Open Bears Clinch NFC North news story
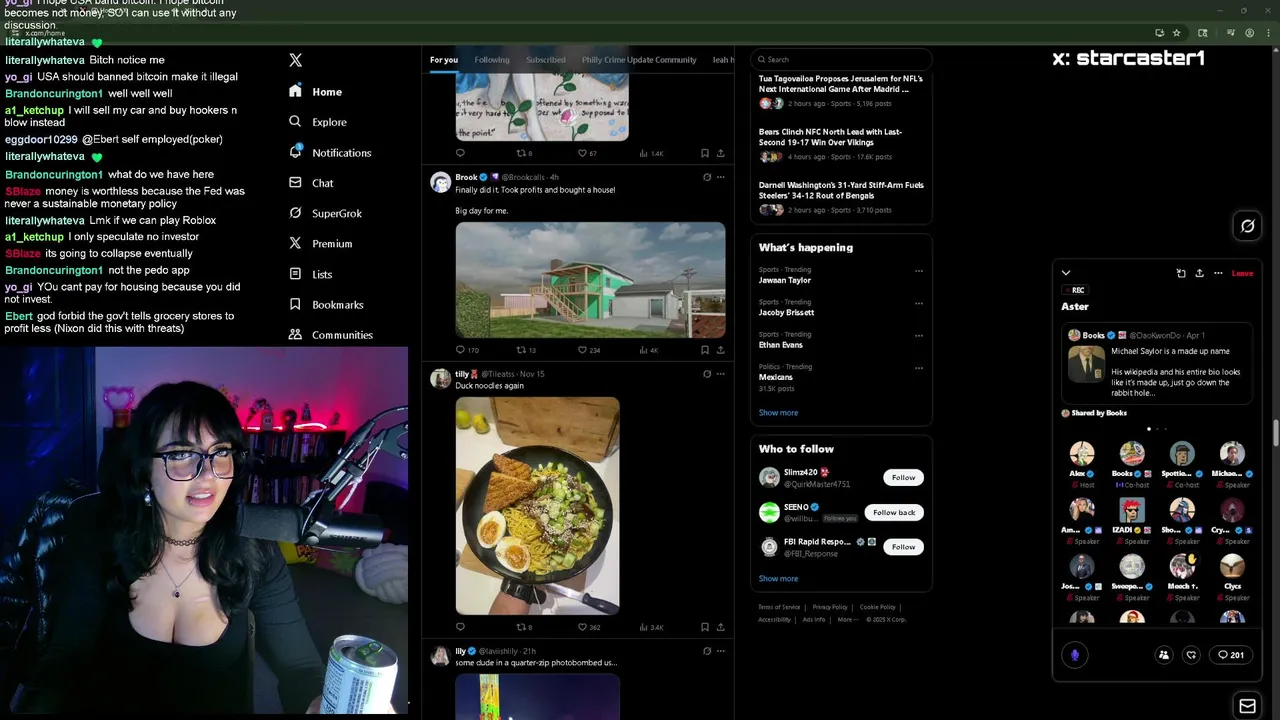Image resolution: width=1280 pixels, height=720 pixels. click(x=841, y=144)
